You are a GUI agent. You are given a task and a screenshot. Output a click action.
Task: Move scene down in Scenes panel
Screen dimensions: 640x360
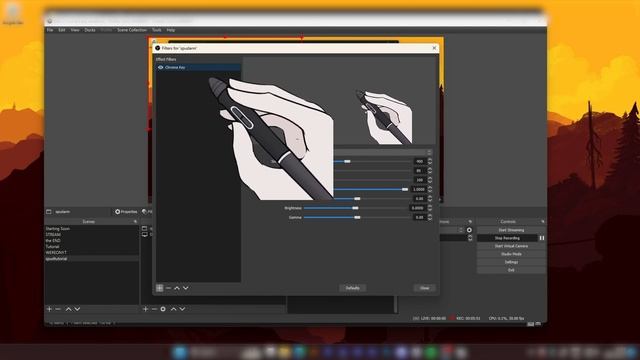tap(77, 309)
